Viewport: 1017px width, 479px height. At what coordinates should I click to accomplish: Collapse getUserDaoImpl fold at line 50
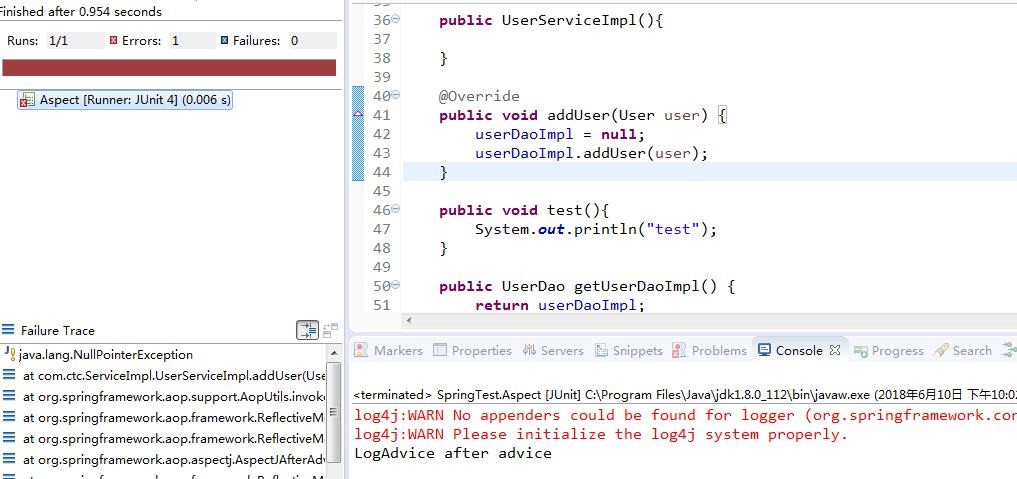396,285
